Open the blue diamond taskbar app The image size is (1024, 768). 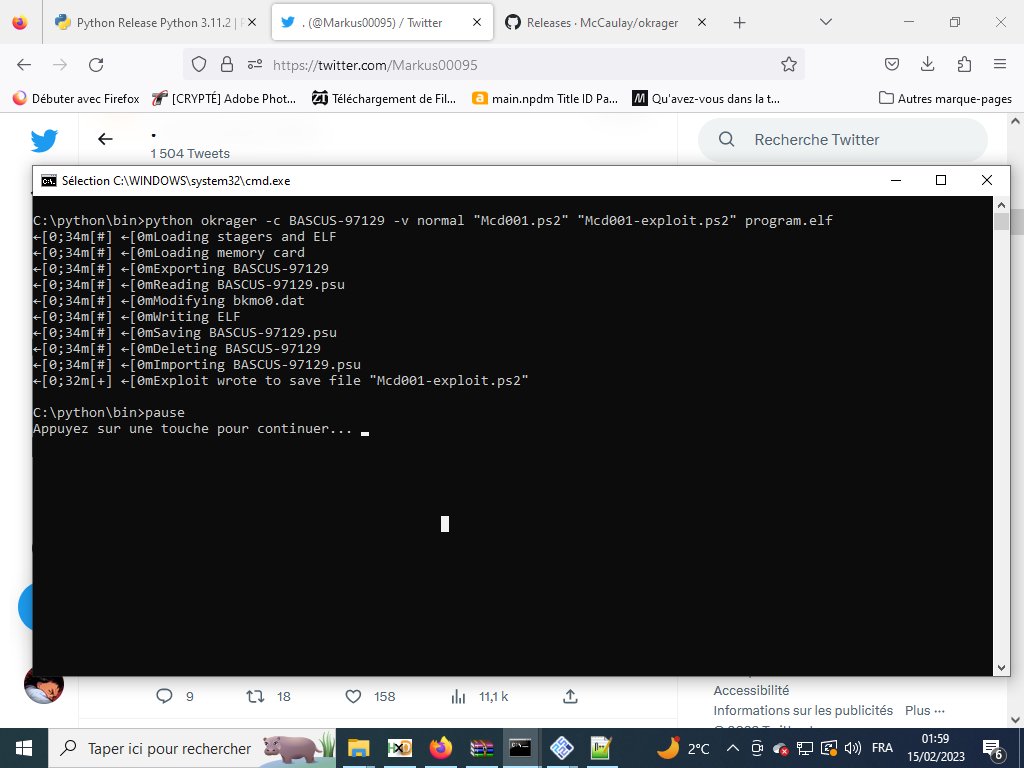pyautogui.click(x=562, y=748)
